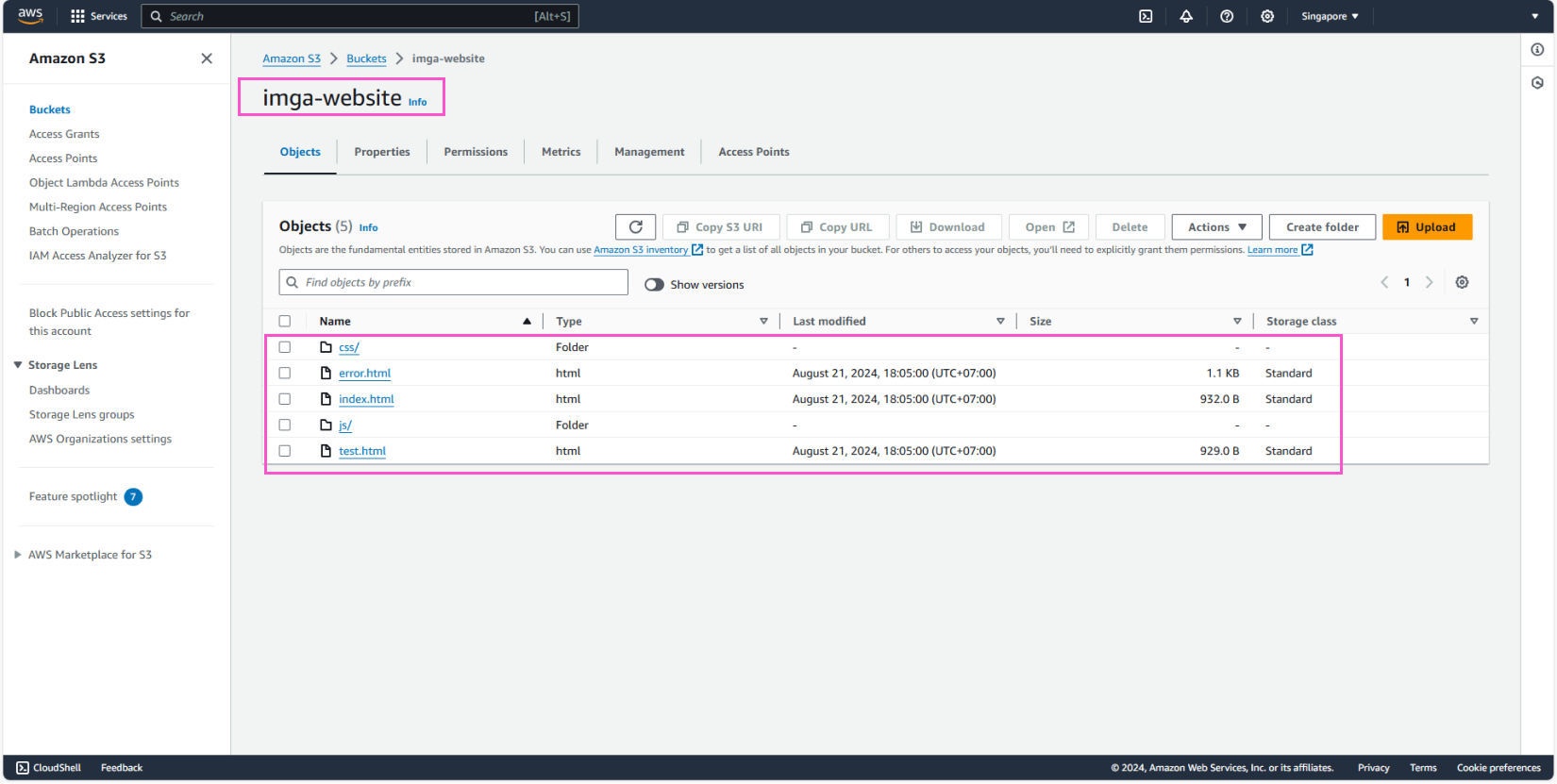Open IAM Access Analyzer for S3
Image resolution: width=1557 pixels, height=784 pixels.
[x=97, y=256]
